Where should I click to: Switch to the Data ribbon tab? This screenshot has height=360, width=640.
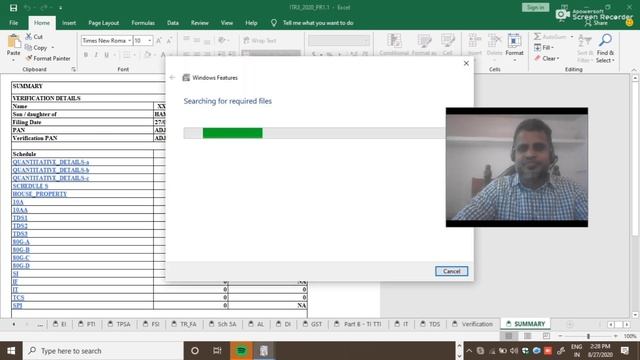tap(173, 23)
